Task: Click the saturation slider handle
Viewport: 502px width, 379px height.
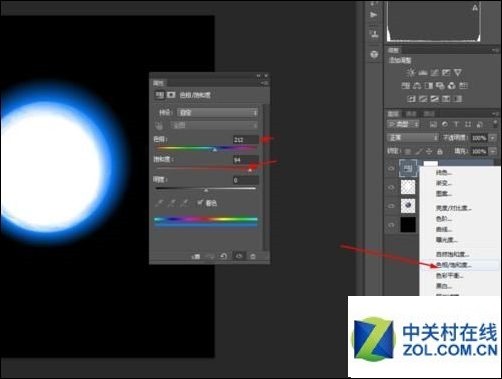Action: coord(250,170)
